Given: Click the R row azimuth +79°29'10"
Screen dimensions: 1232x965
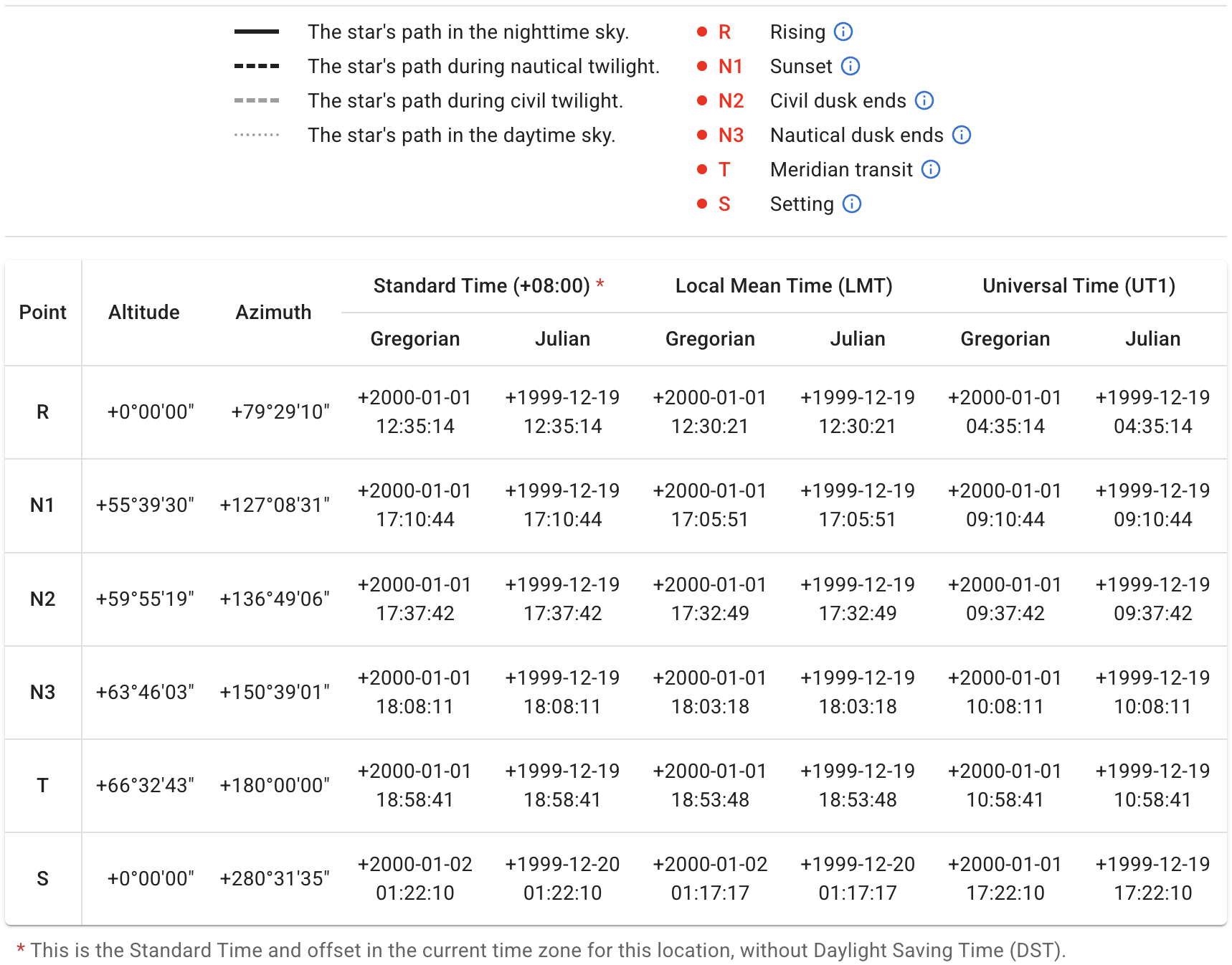Looking at the screenshot, I should coord(280,412).
